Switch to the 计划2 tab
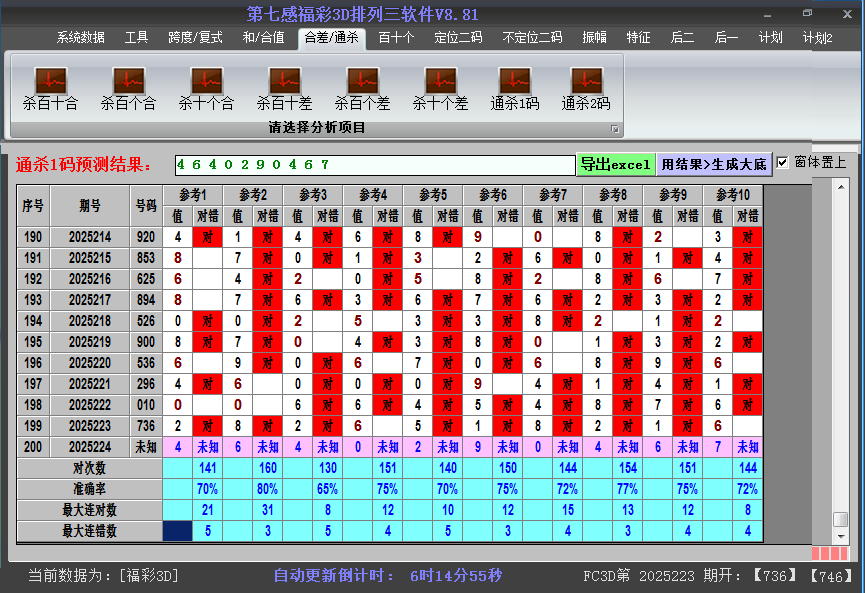The width and height of the screenshot is (865, 593). pyautogui.click(x=818, y=38)
